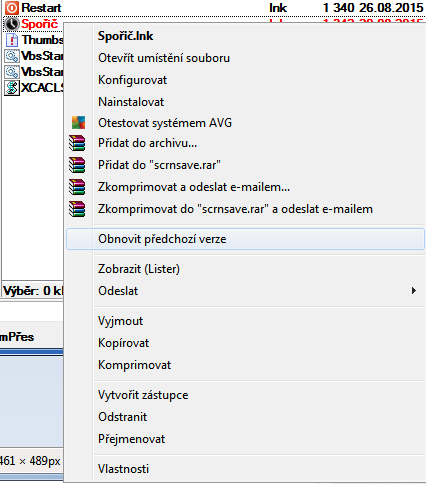Click the AVG antivirus icon
The height and width of the screenshot is (484, 428).
pyautogui.click(x=78, y=123)
